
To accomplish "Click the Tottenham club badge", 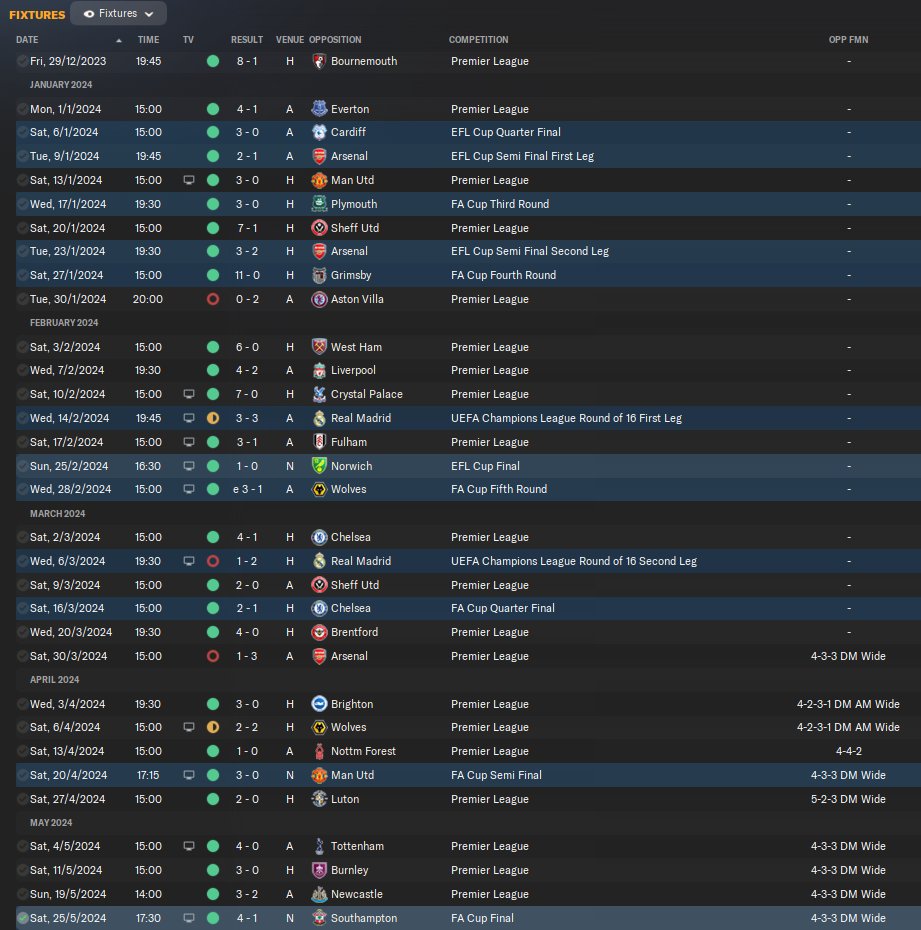I will 319,846.
